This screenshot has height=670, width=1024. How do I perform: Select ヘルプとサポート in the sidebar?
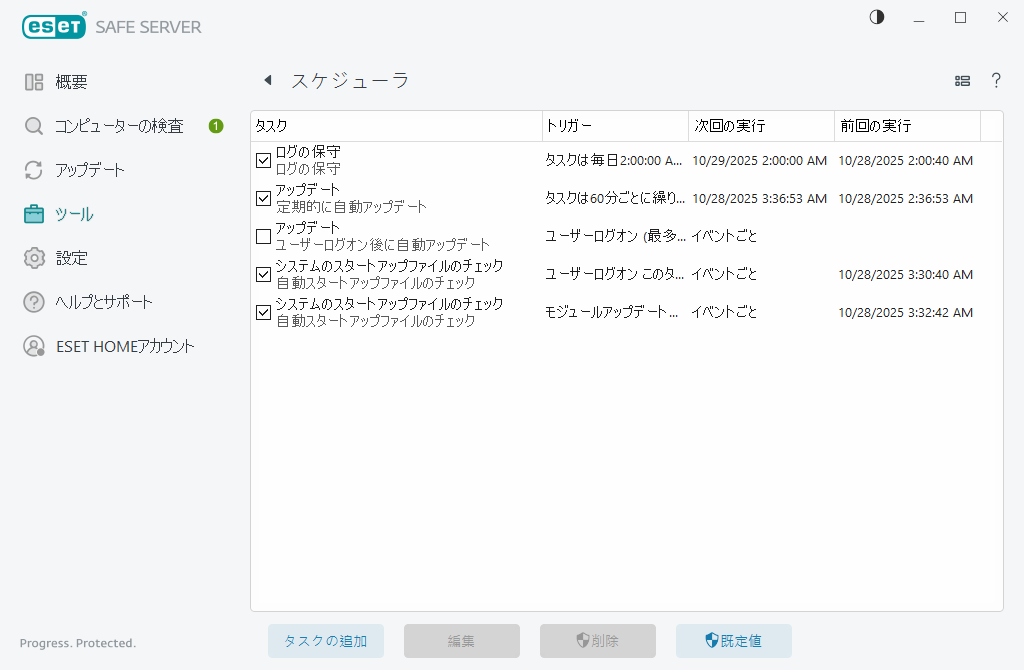100,302
